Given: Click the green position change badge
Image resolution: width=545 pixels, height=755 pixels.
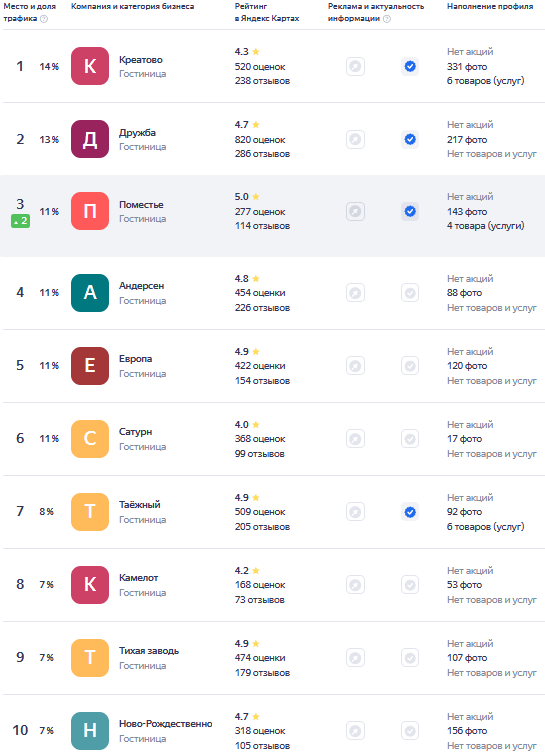Looking at the screenshot, I should (x=21, y=221).
